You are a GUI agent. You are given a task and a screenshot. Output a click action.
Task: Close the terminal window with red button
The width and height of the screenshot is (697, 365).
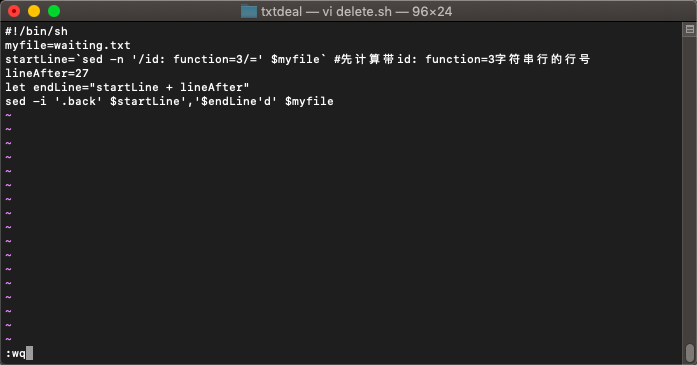[14, 11]
